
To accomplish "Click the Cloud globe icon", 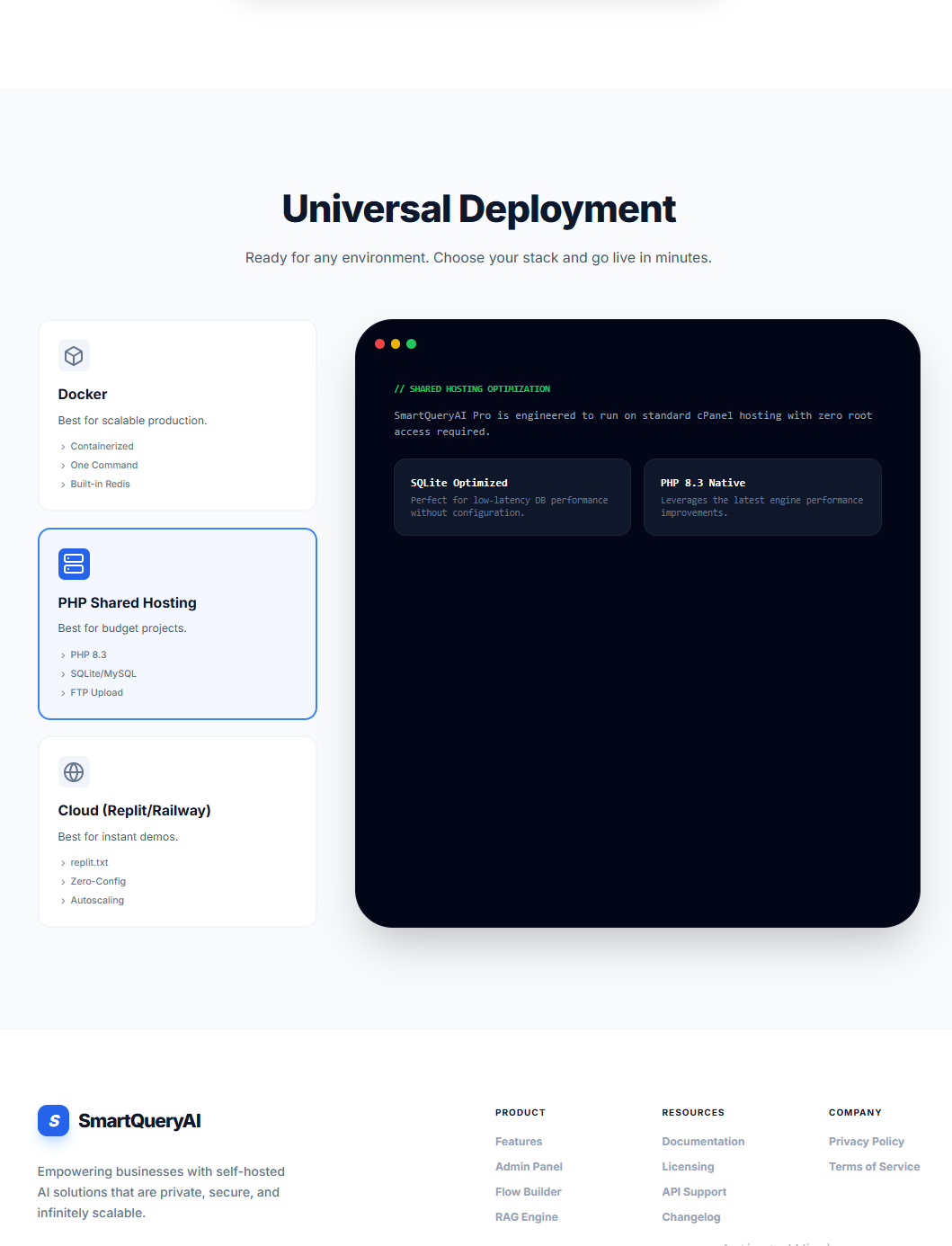I will [74, 772].
